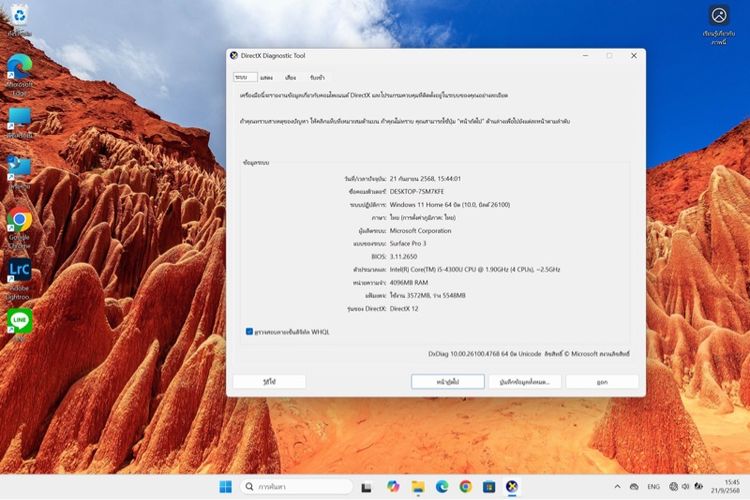This screenshot has width=750, height=500.
Task: Open Task View from the taskbar
Action: (366, 487)
